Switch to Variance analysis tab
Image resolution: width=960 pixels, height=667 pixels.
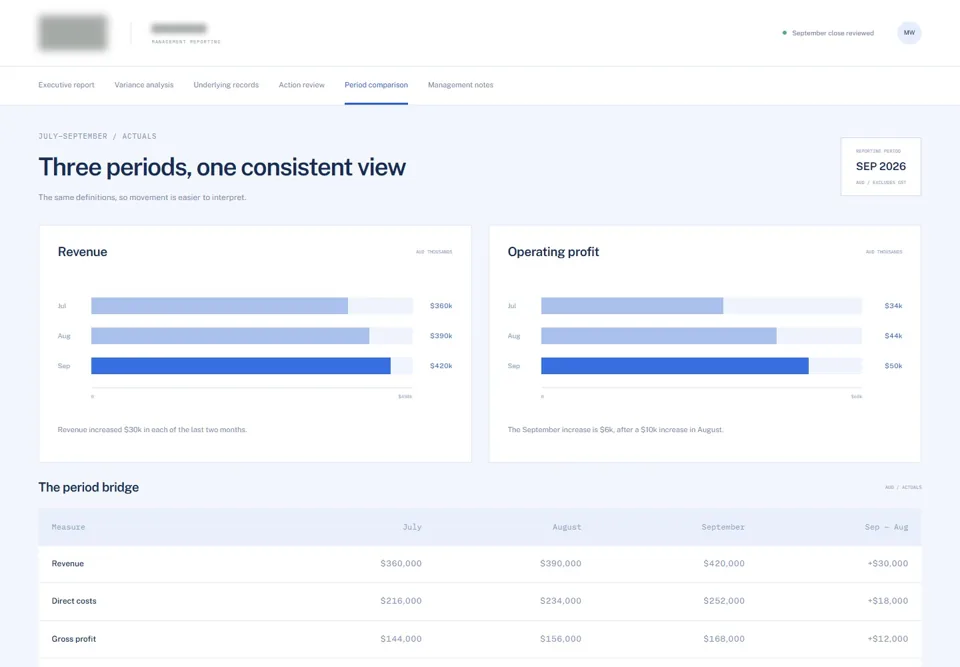[x=144, y=85]
